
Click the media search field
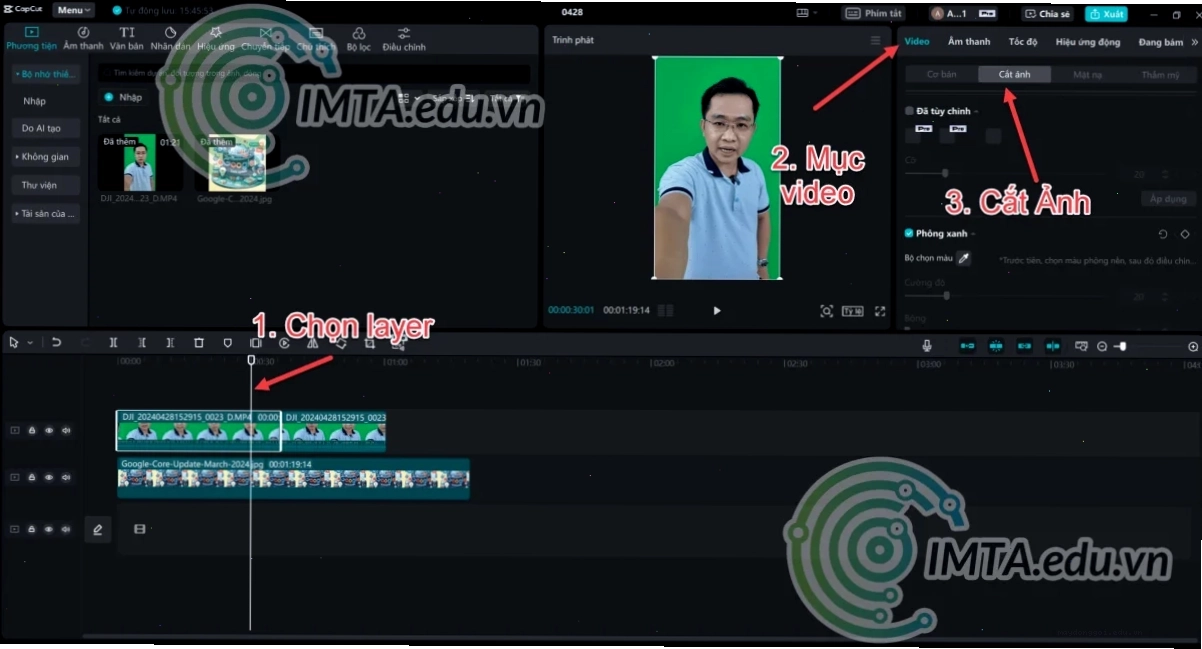click(x=314, y=74)
